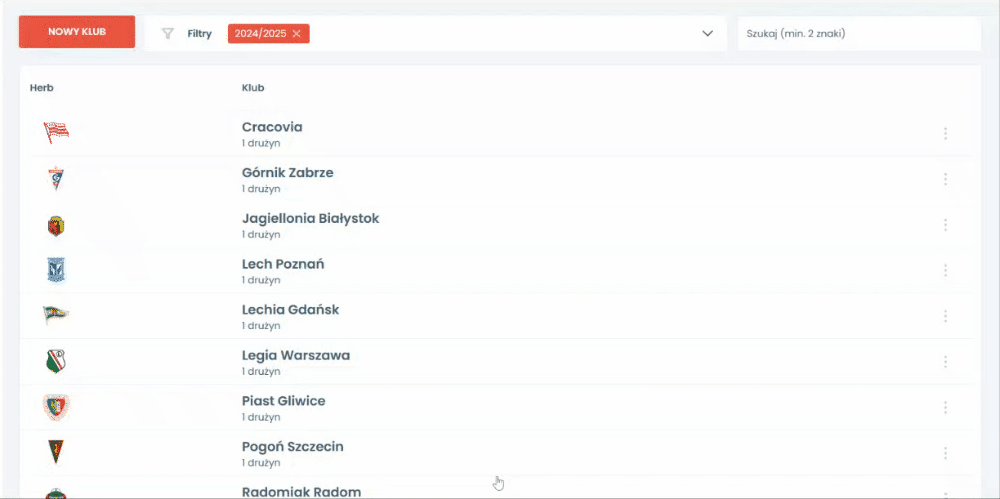
Task: Expand the filters dropdown chevron
Action: point(708,33)
